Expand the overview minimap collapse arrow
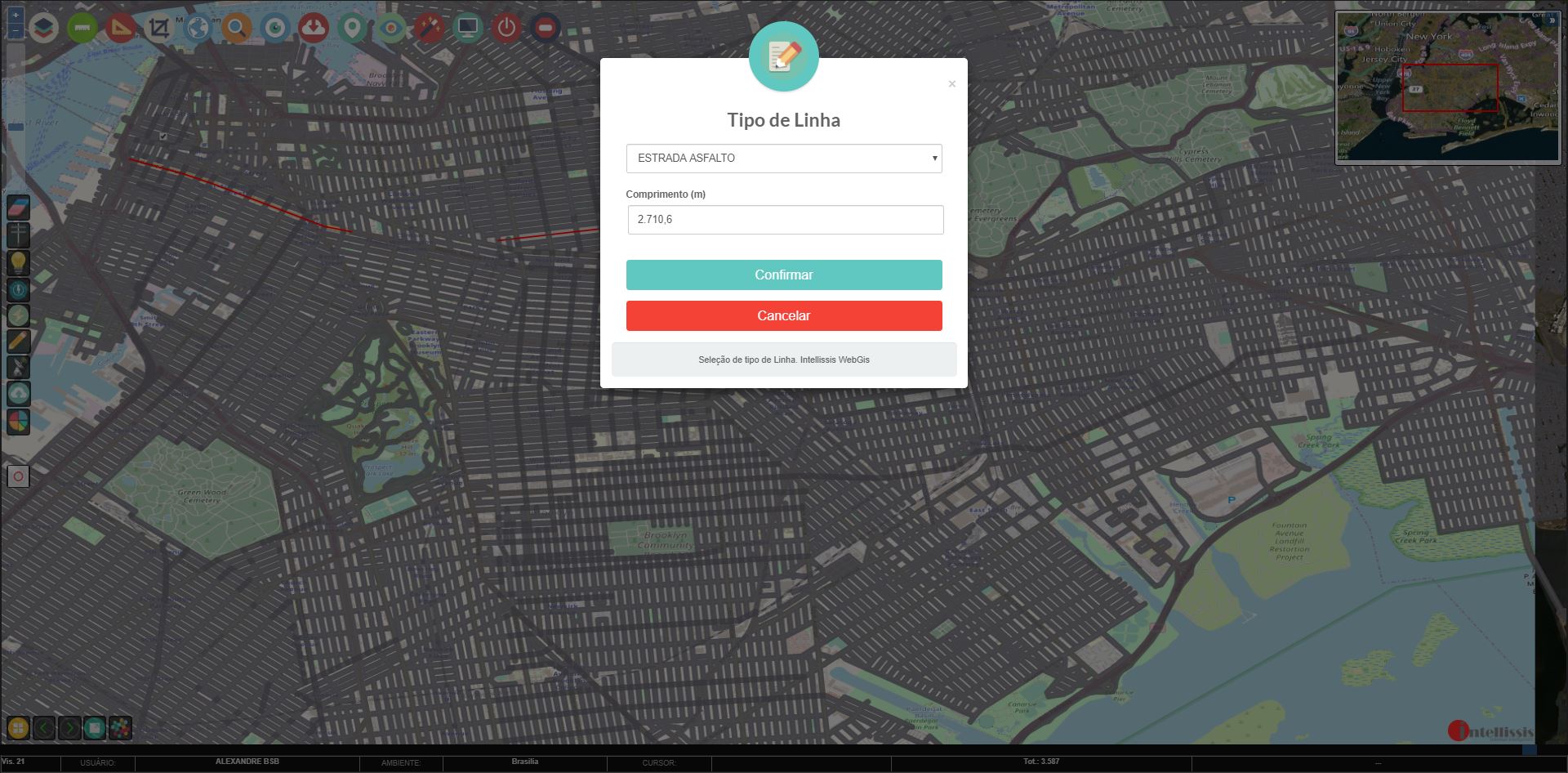1568x773 pixels. click(1552, 20)
